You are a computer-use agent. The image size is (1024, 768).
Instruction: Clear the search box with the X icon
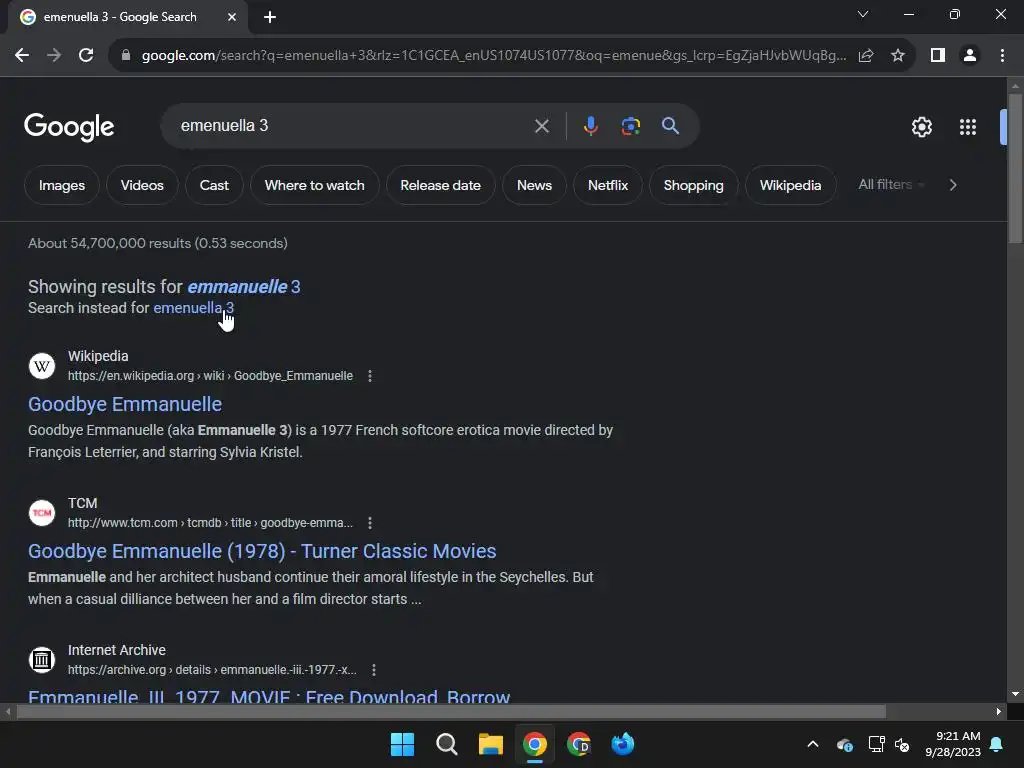pos(542,126)
